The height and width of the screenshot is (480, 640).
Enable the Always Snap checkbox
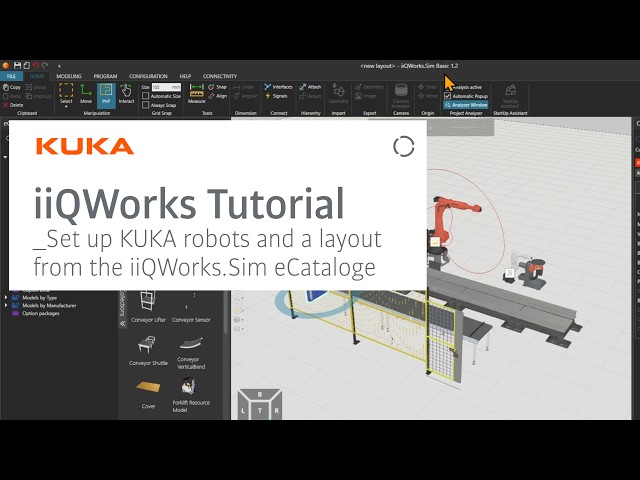click(145, 105)
